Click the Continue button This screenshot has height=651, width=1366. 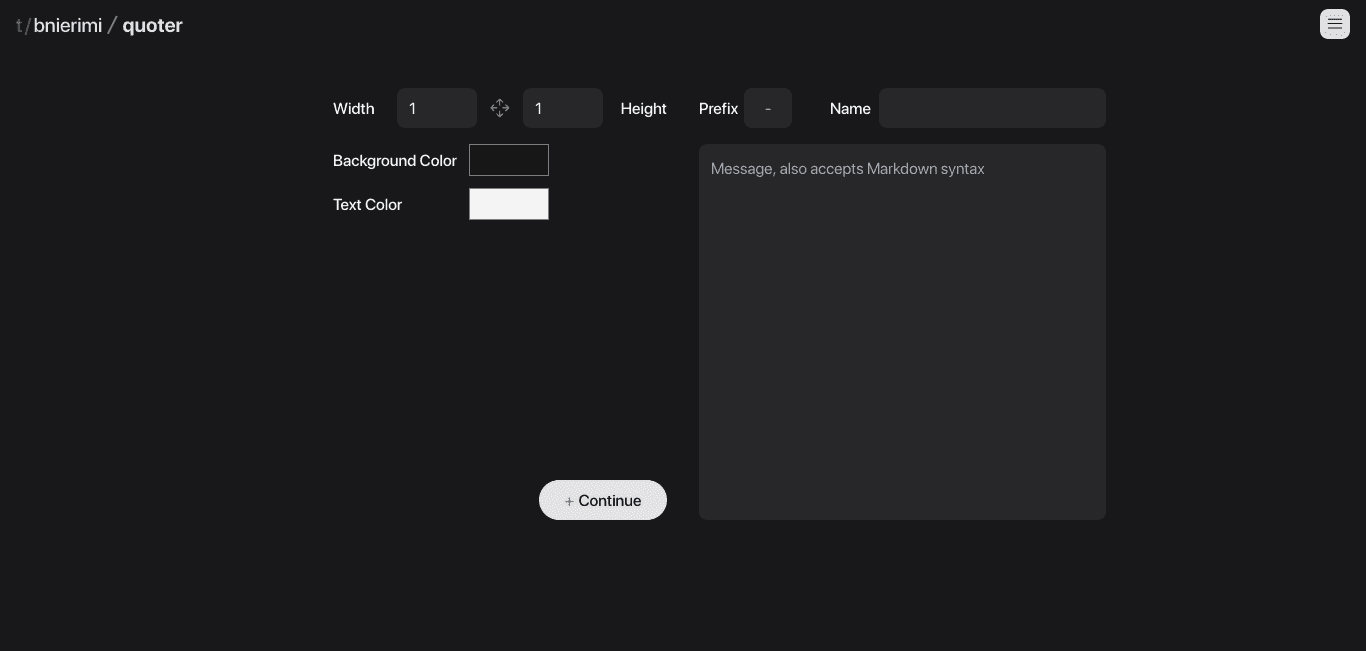point(603,500)
